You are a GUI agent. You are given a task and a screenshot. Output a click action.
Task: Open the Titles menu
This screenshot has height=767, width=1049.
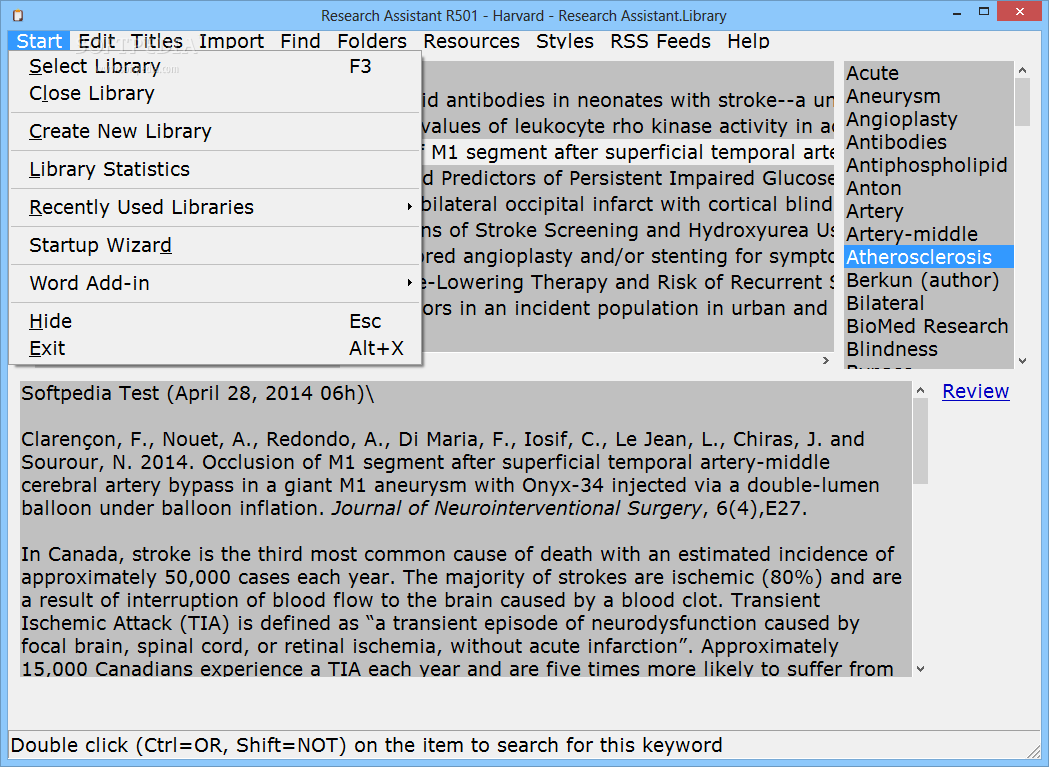(157, 41)
